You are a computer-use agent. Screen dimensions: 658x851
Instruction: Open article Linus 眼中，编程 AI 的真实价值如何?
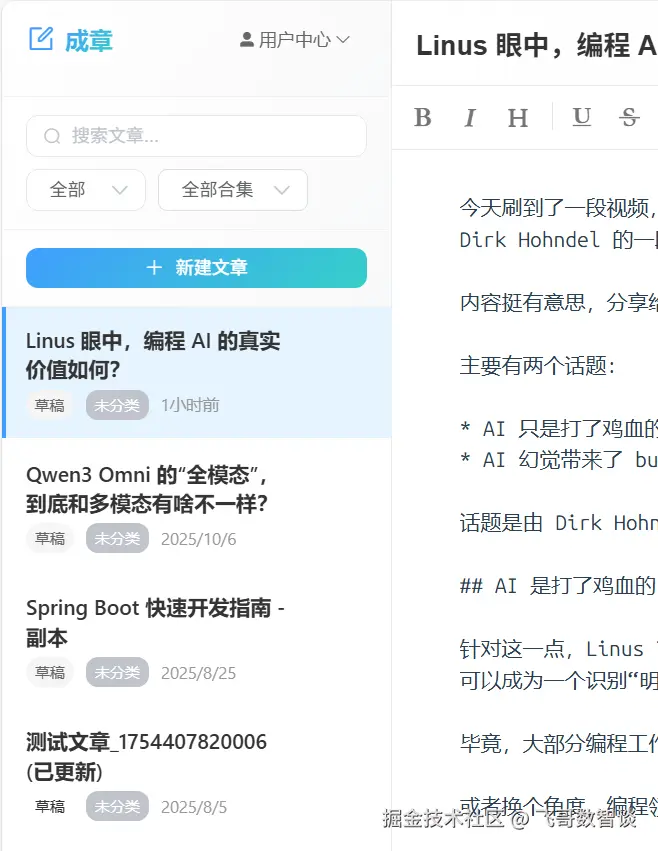pyautogui.click(x=197, y=372)
